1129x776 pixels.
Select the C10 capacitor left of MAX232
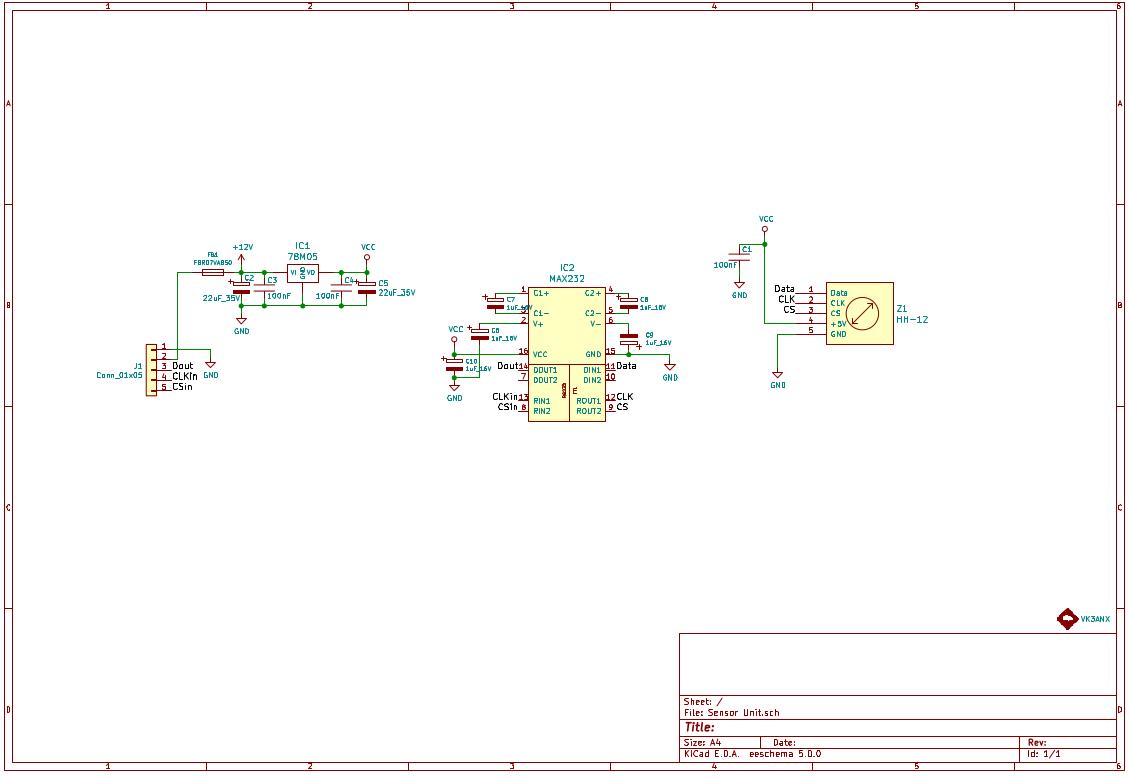click(x=455, y=365)
